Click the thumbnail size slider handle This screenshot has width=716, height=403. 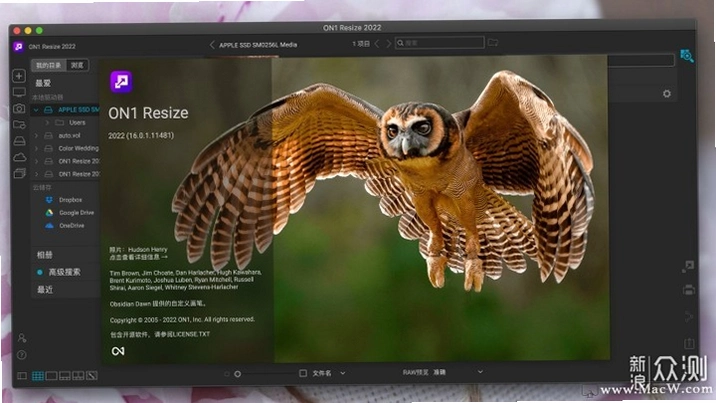pyautogui.click(x=237, y=374)
